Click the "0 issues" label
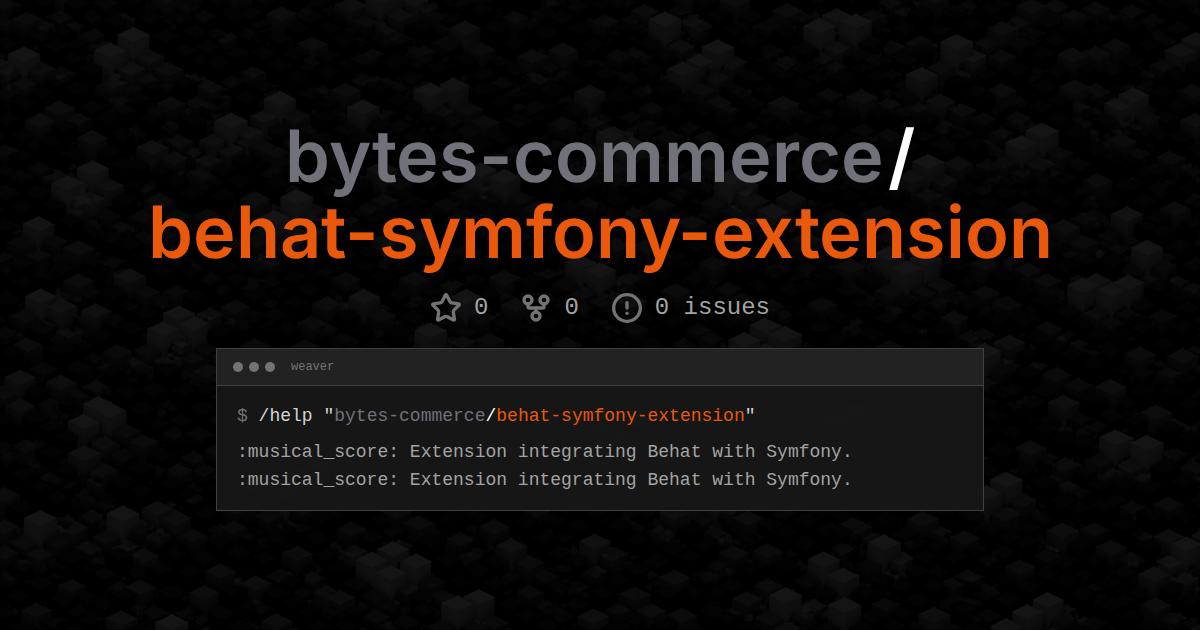The width and height of the screenshot is (1200, 630). pyautogui.click(x=712, y=307)
